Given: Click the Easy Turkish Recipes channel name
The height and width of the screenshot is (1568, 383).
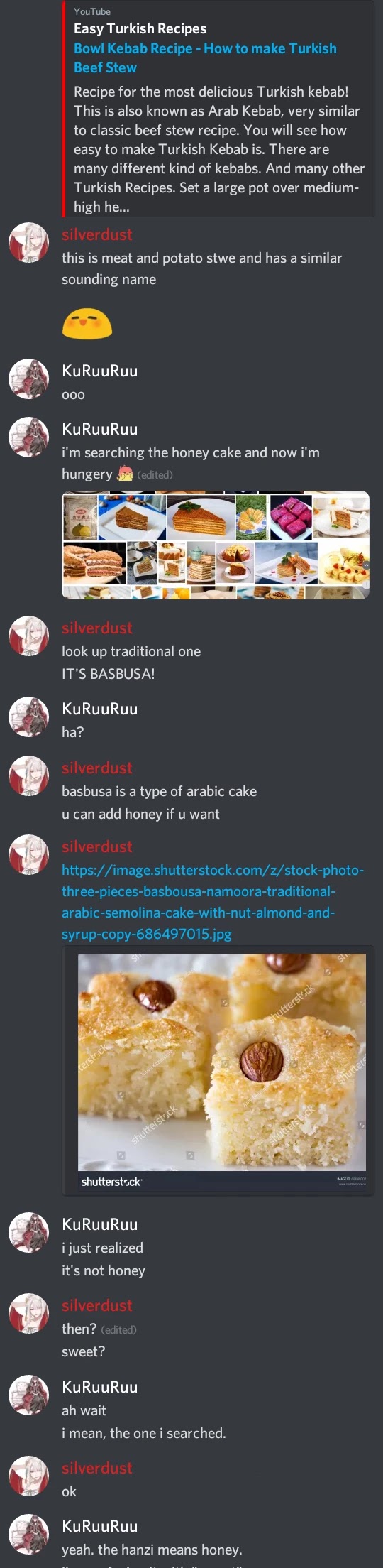Looking at the screenshot, I should pos(140,28).
